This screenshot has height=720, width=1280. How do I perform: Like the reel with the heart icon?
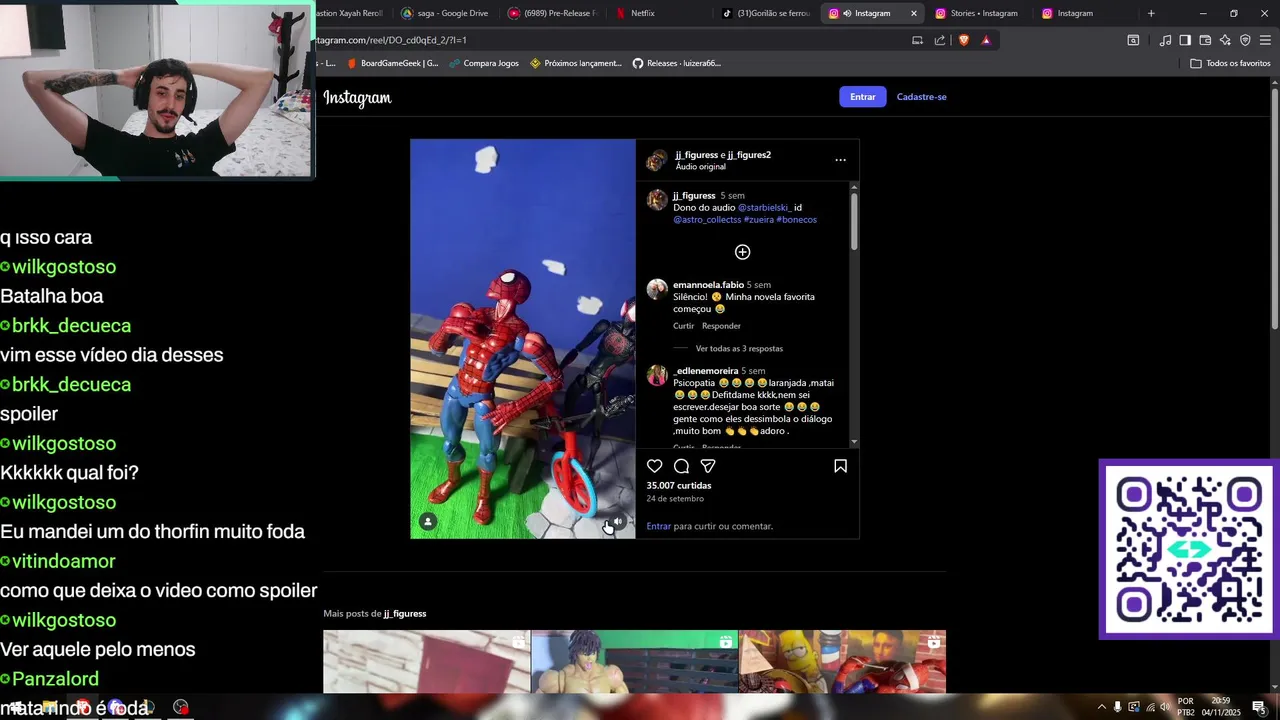[654, 466]
